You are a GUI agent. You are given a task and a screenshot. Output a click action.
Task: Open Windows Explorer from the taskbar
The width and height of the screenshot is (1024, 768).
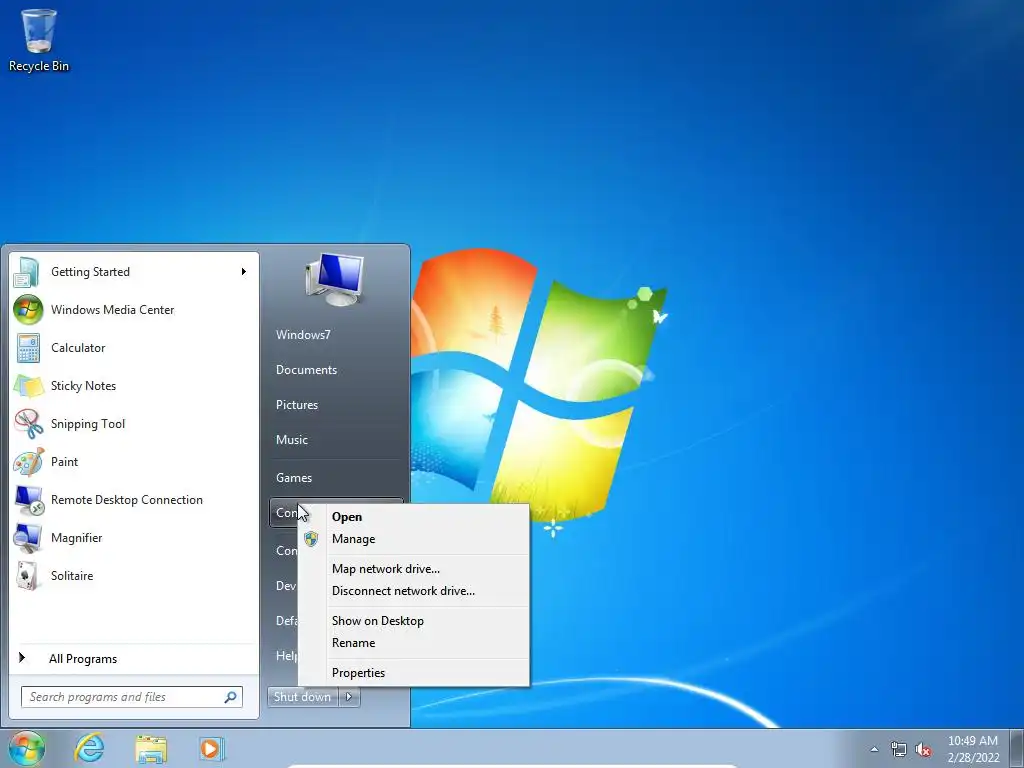[151, 748]
